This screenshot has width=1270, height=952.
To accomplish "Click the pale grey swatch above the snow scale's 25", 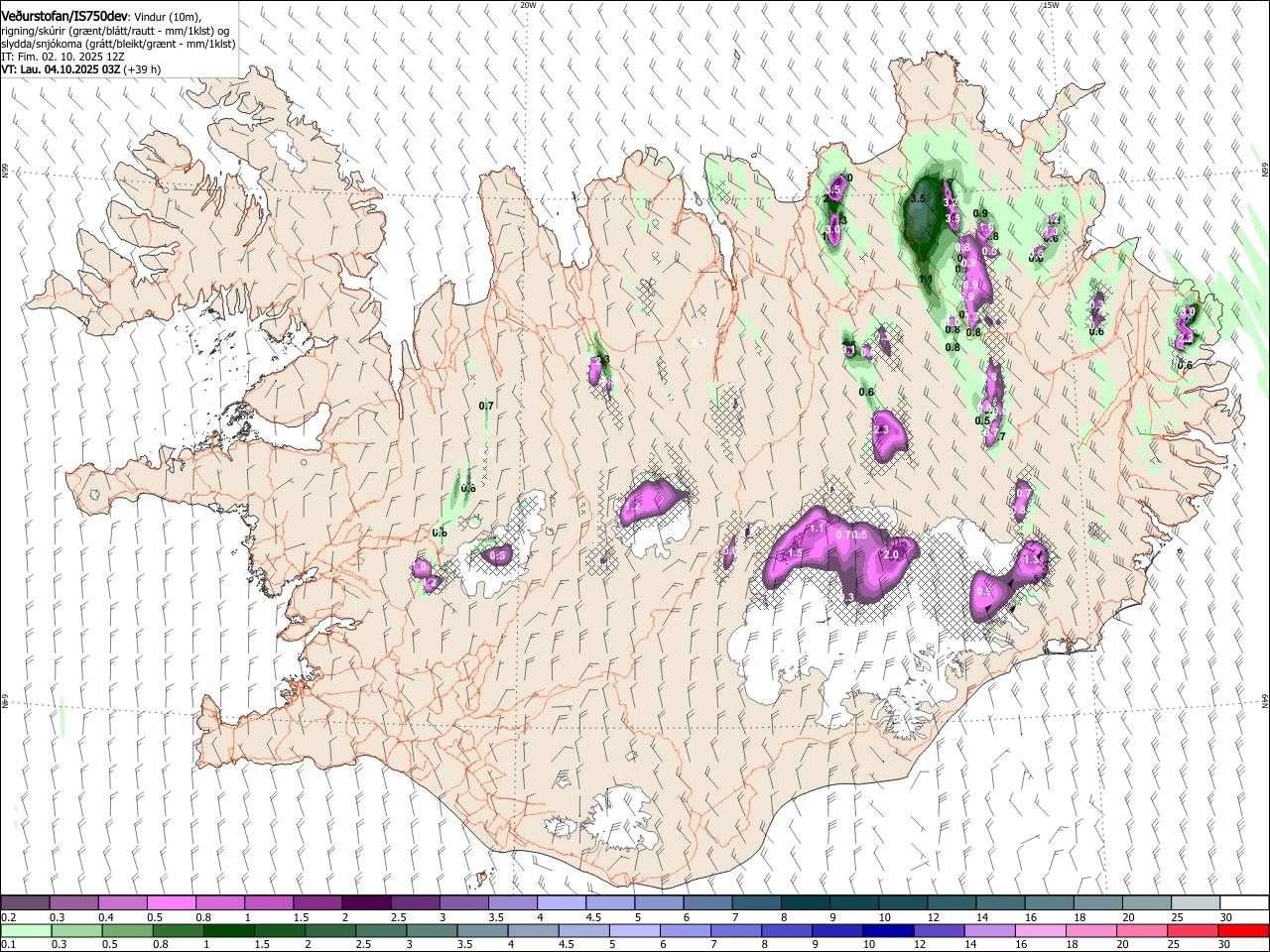I will pos(1195,903).
